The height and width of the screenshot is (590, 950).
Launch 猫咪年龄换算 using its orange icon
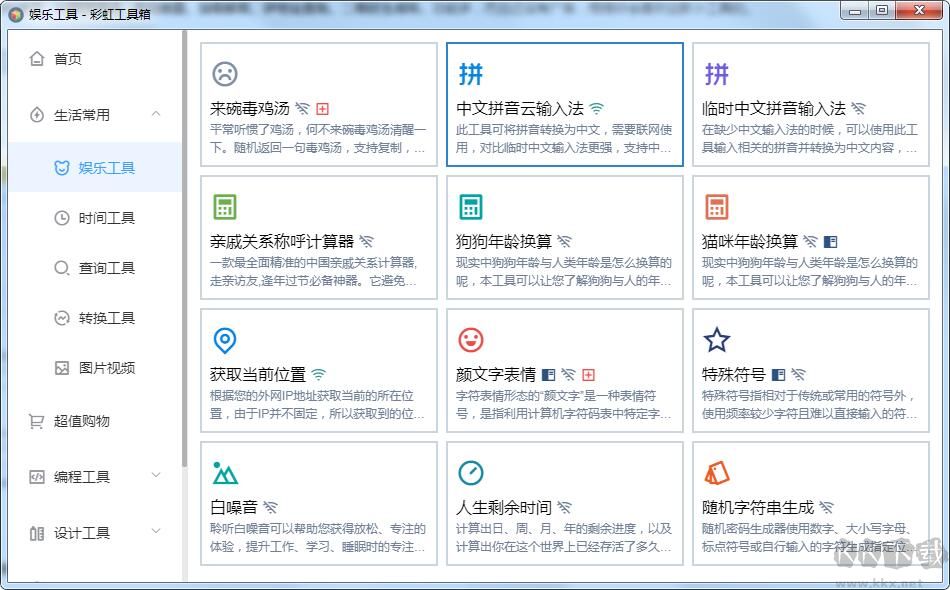717,206
